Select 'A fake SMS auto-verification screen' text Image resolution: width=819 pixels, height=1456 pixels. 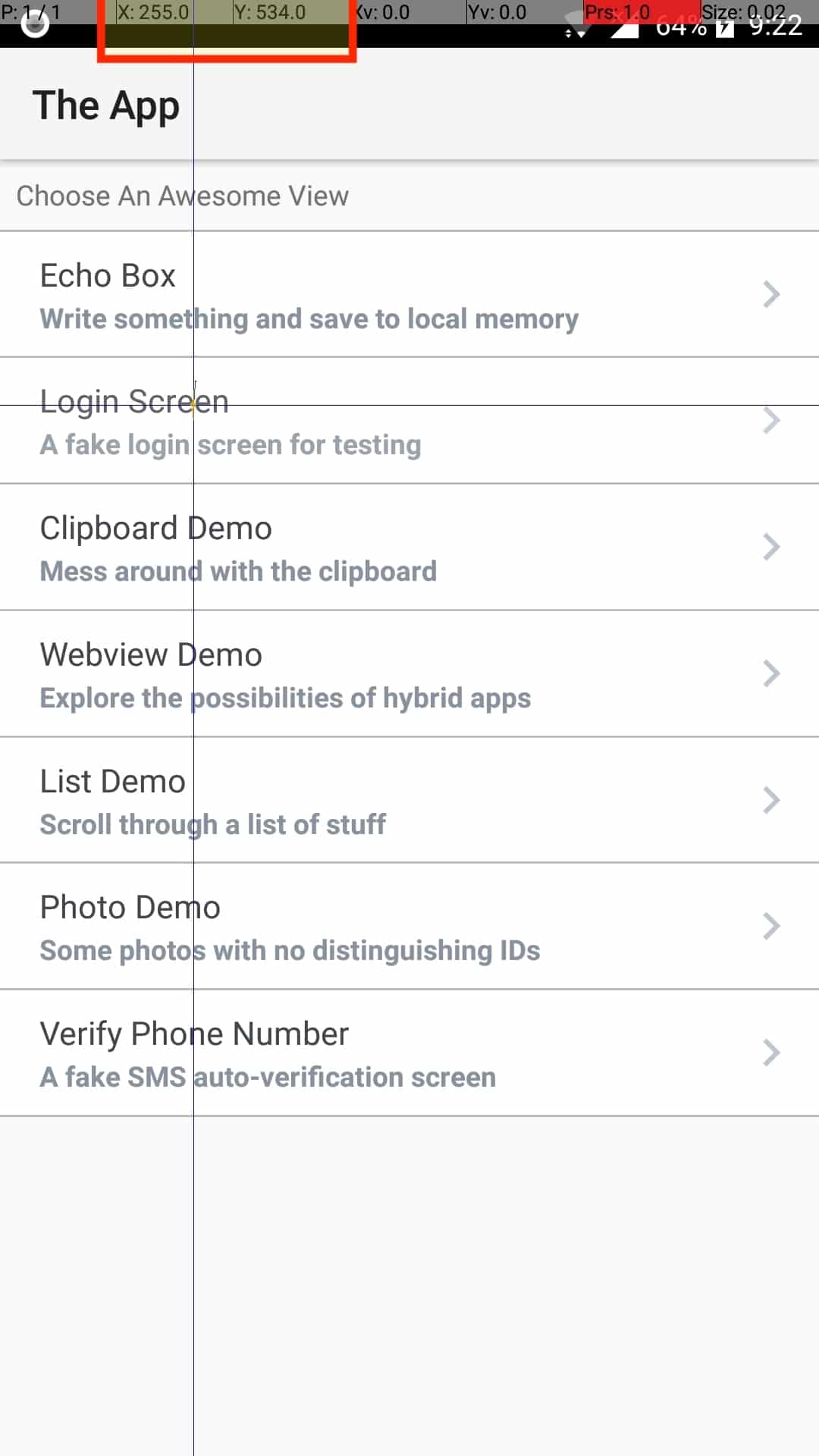pos(268,1078)
